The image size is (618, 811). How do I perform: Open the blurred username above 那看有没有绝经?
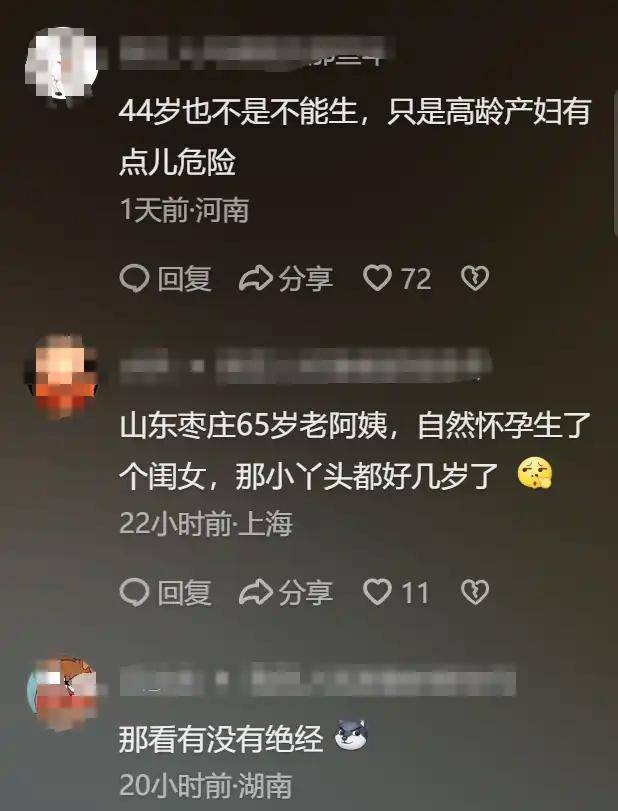pos(318,680)
